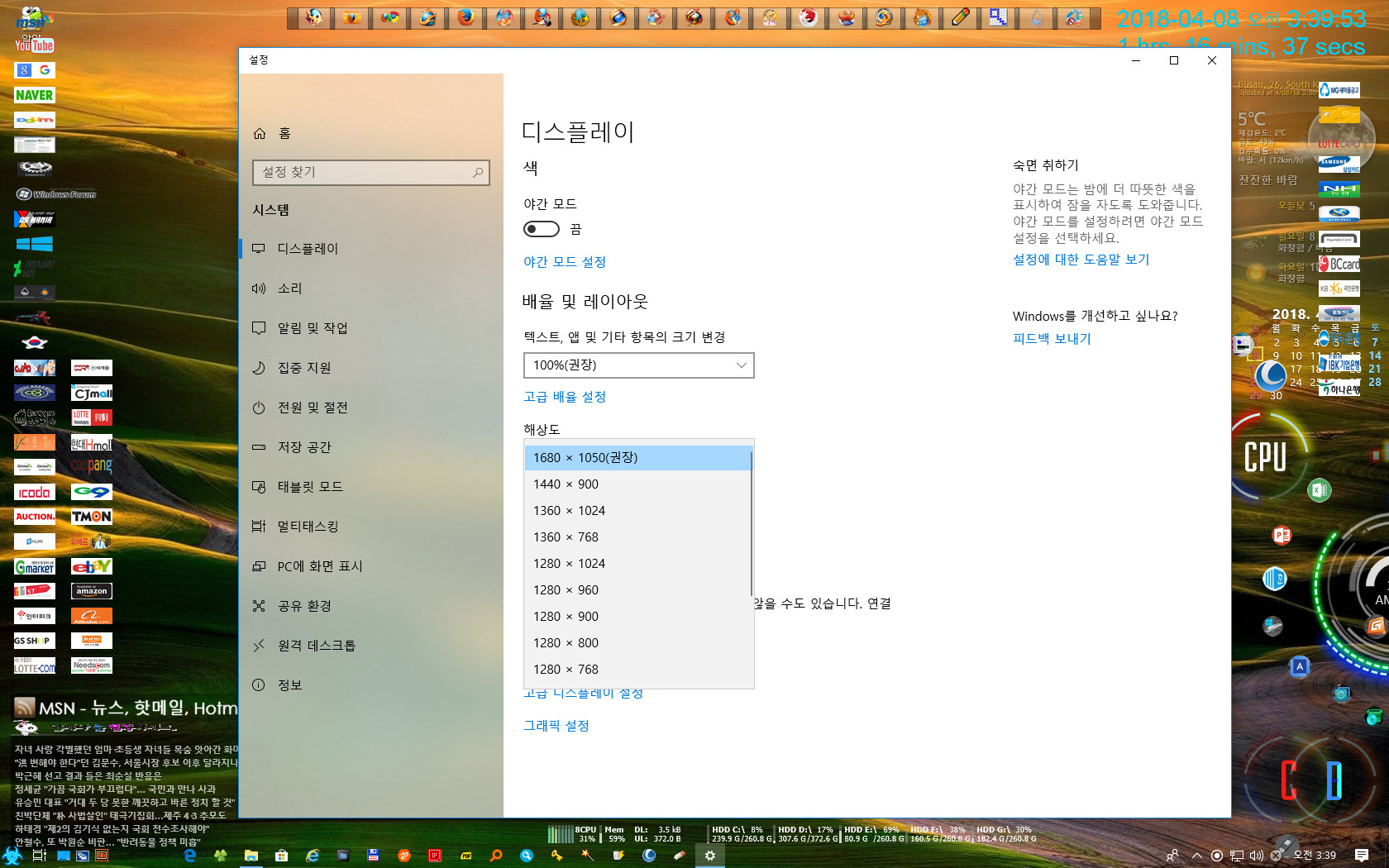Open the NAVER desktop shortcut
The width and height of the screenshot is (1389, 868).
34,95
